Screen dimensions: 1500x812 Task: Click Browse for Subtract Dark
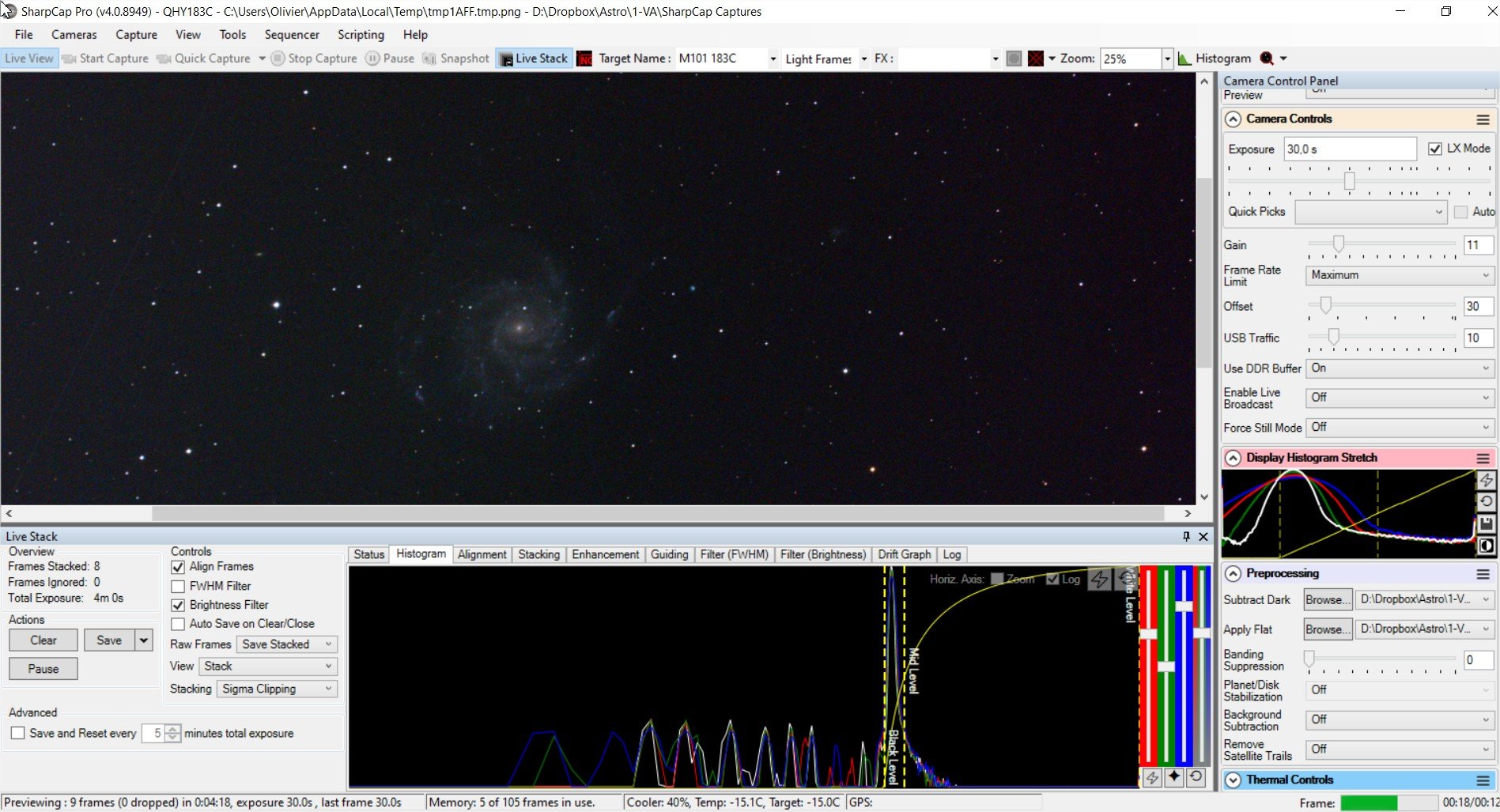pos(1328,599)
